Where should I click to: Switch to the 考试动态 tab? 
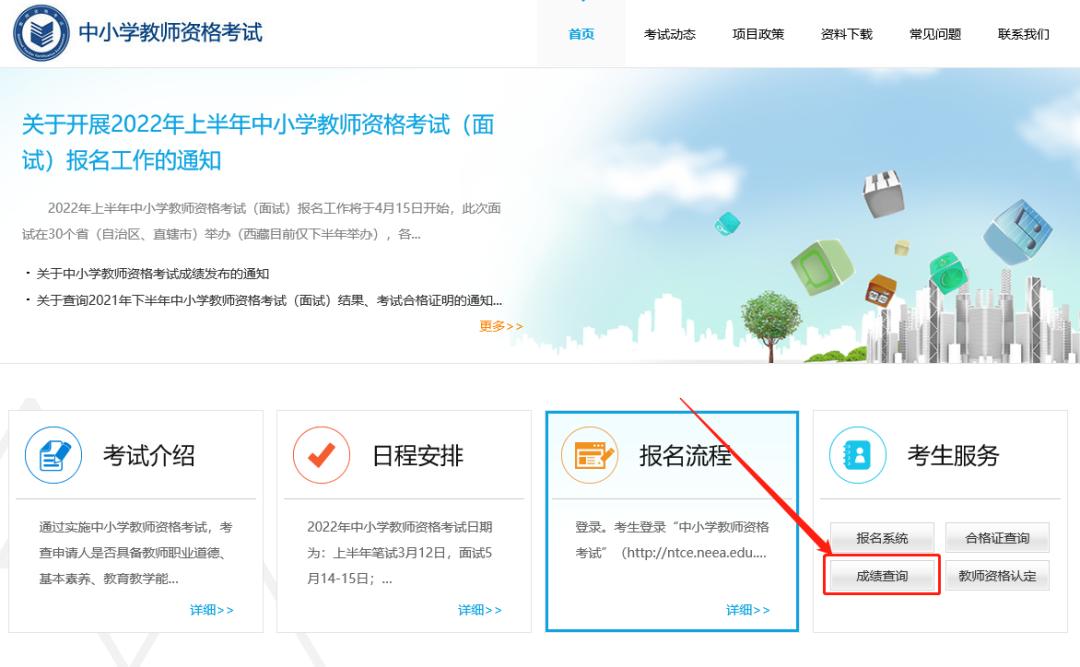click(x=670, y=33)
